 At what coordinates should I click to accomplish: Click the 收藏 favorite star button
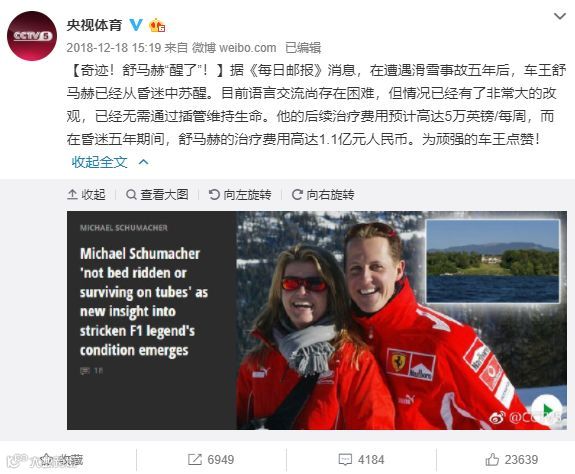click(62, 460)
